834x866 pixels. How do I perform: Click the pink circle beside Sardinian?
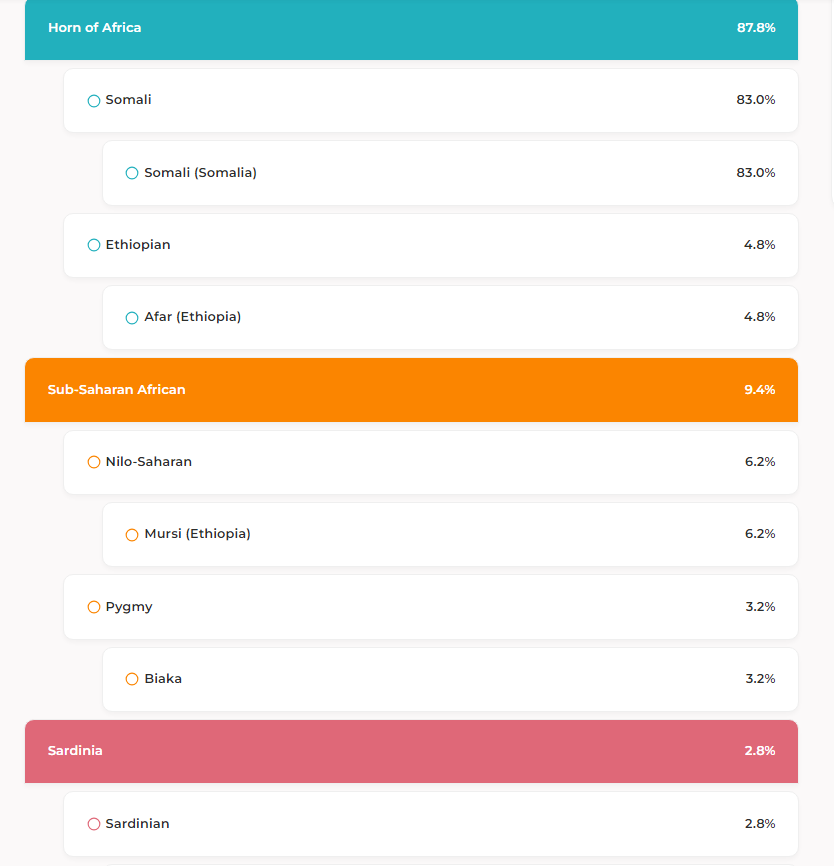click(94, 824)
